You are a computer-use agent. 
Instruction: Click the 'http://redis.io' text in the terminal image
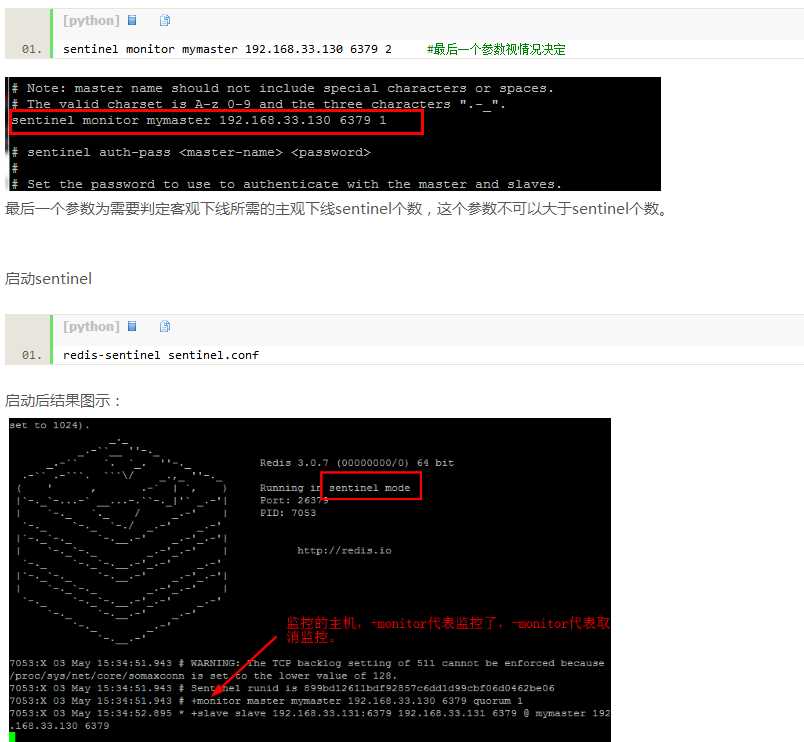[344, 551]
